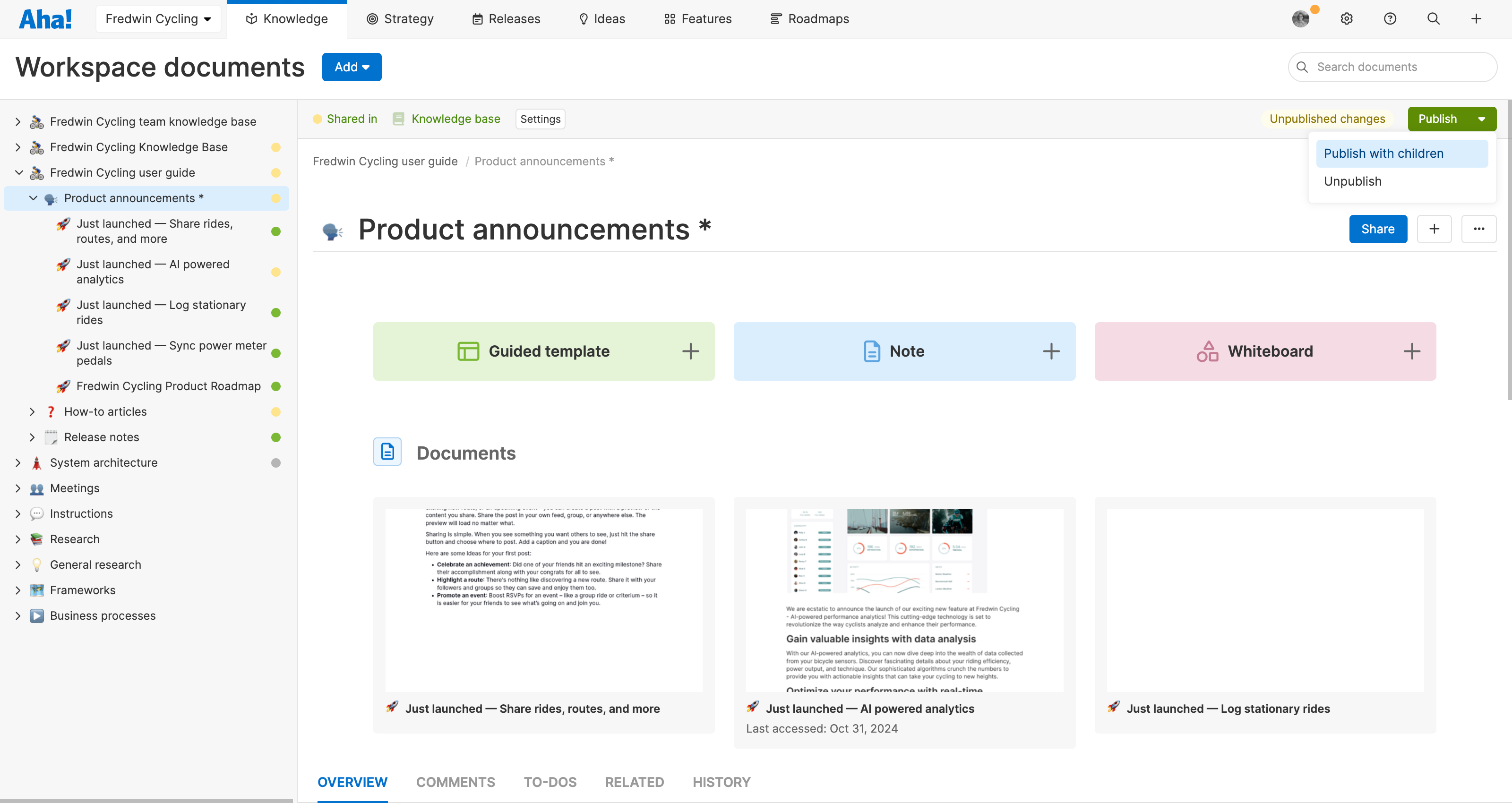Click the plus on the Whiteboard card
Image resolution: width=1512 pixels, height=803 pixels.
[x=1412, y=351]
